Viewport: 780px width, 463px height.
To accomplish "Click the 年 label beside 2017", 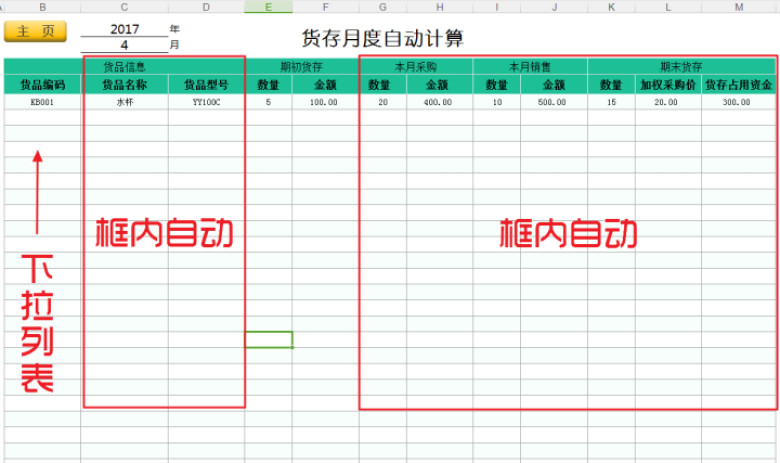I will [x=174, y=29].
